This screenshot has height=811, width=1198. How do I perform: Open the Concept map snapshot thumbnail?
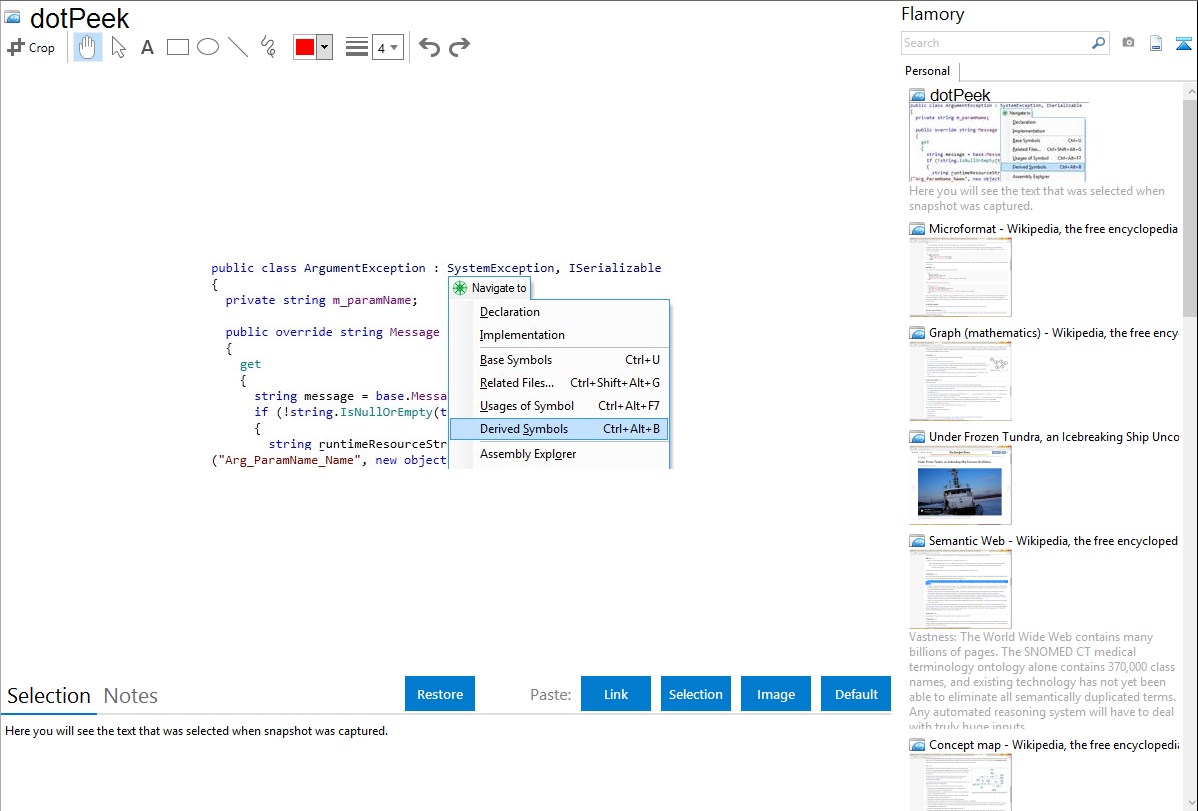tap(960, 783)
